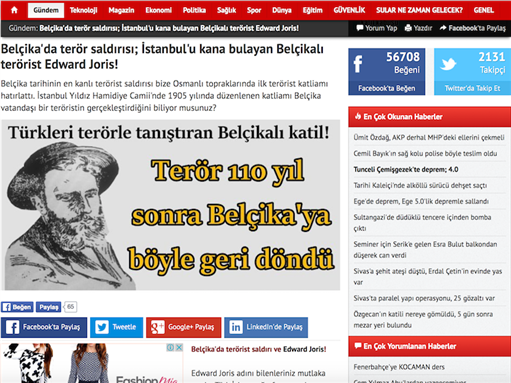Image resolution: width=511 pixels, height=383 pixels.
Task: Open news 'Cemil Bayık'ın sağ kolu polise'
Action: tap(425, 153)
